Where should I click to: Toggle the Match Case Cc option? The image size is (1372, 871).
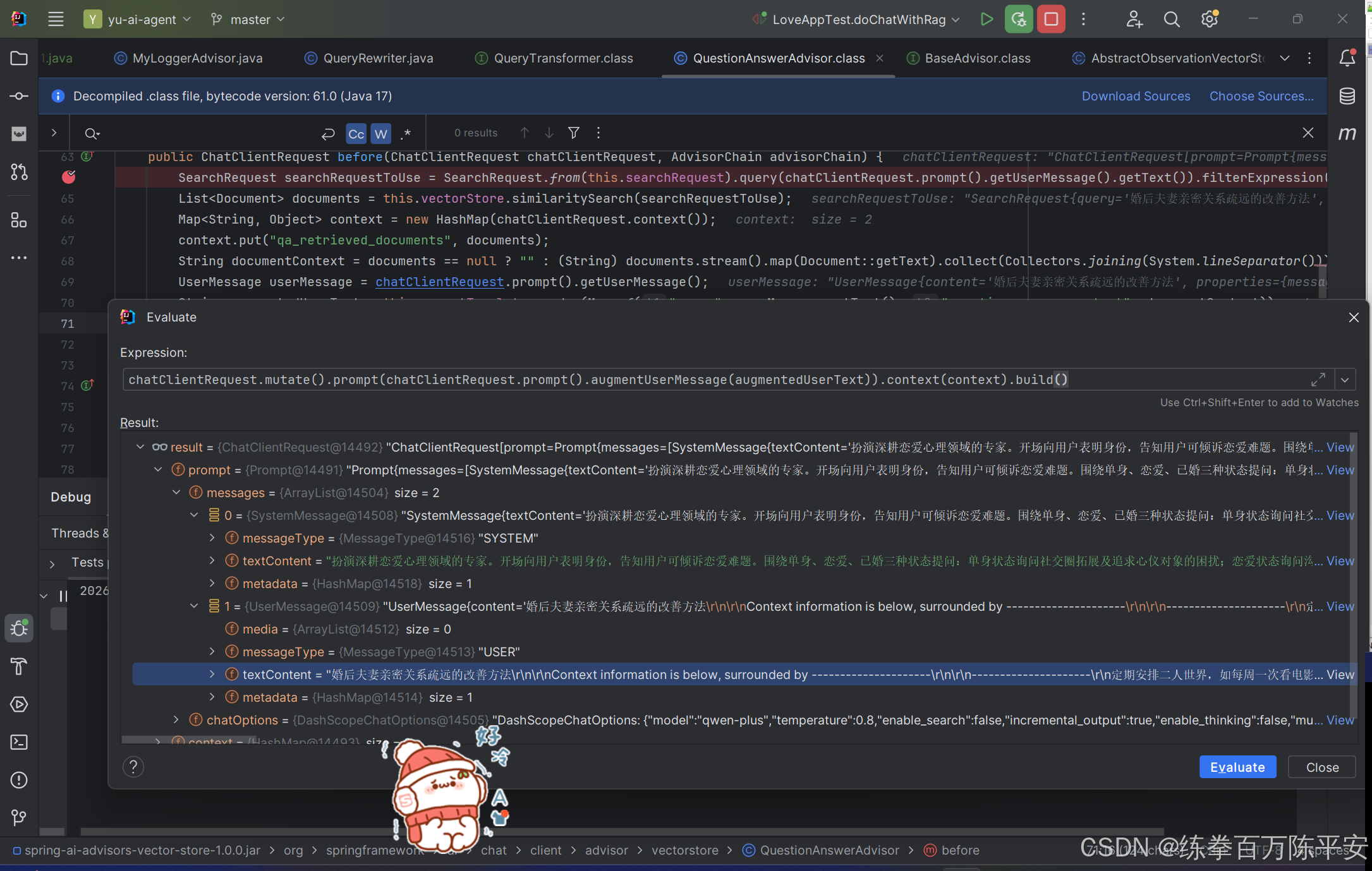pyautogui.click(x=356, y=133)
